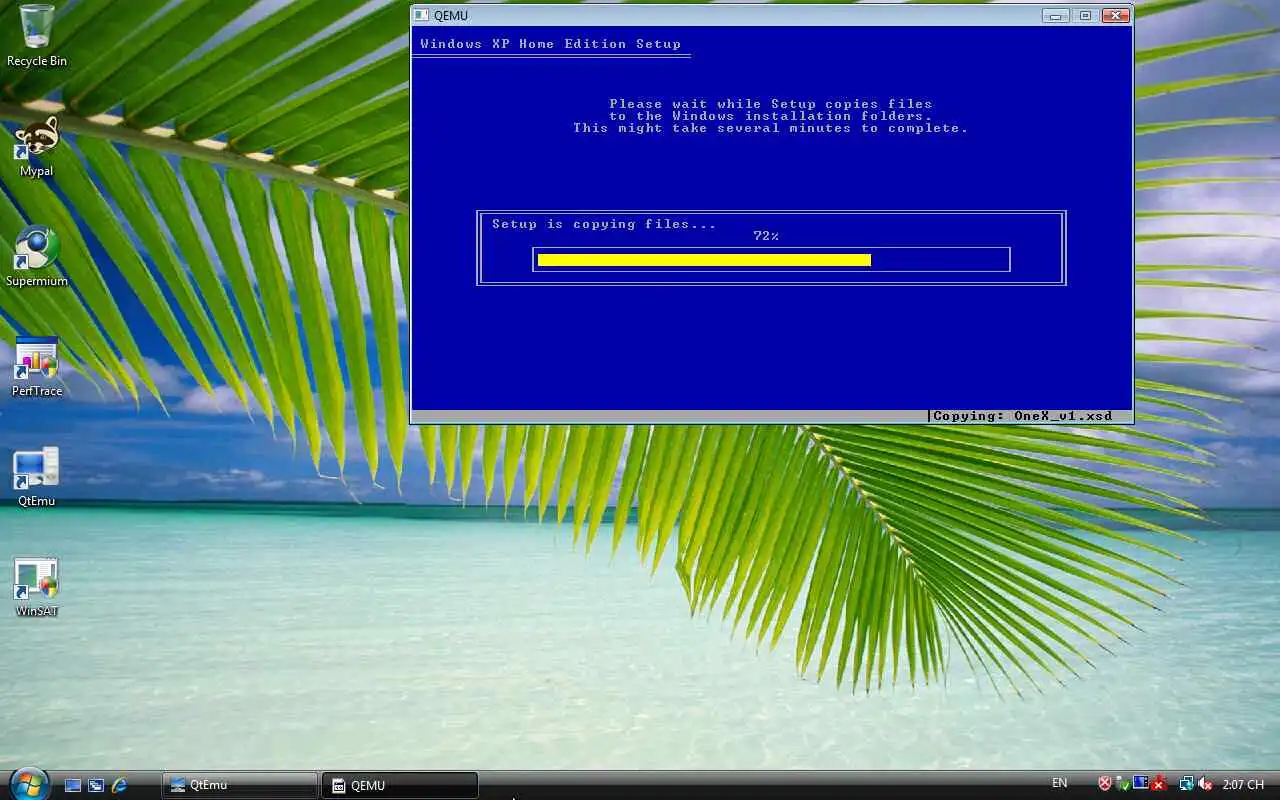Click the 2:07 CH clock
1280x800 pixels.
tap(1244, 785)
